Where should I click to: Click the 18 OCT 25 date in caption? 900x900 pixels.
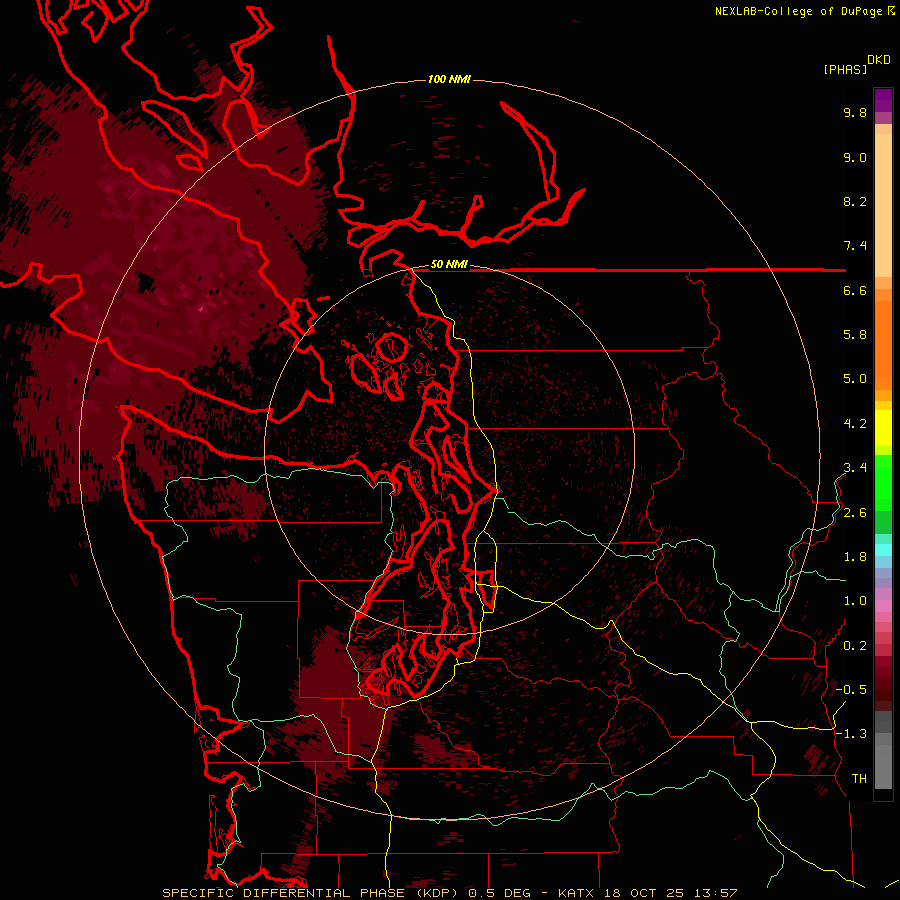tap(643, 893)
